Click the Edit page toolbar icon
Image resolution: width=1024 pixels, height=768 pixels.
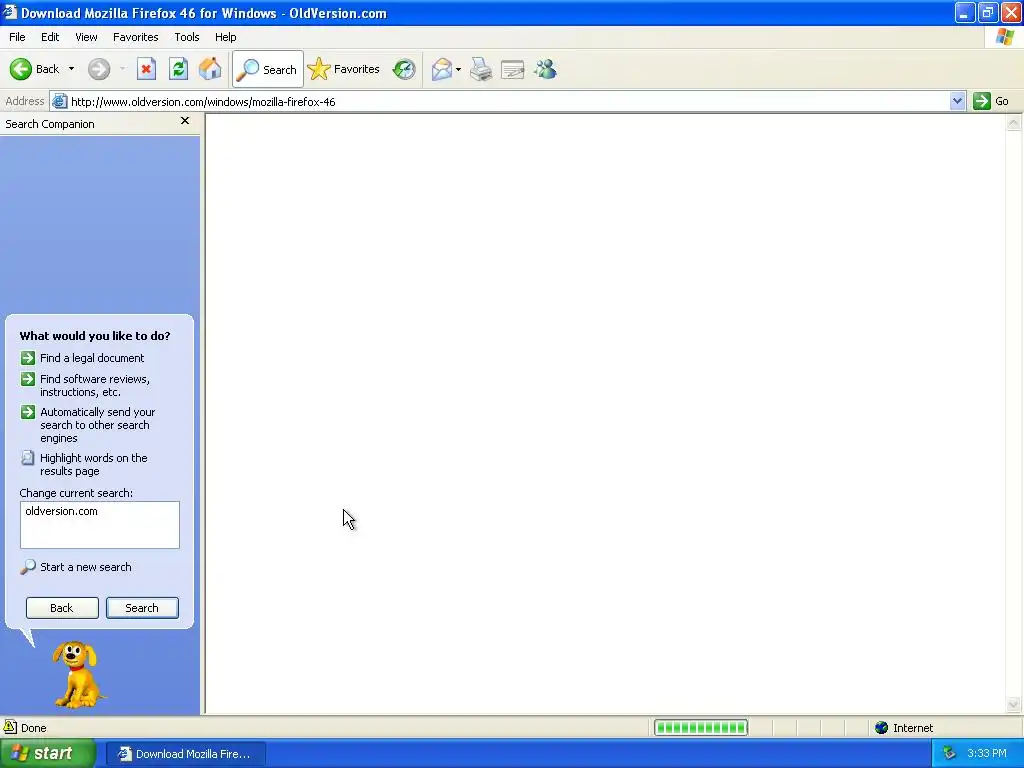click(x=513, y=69)
